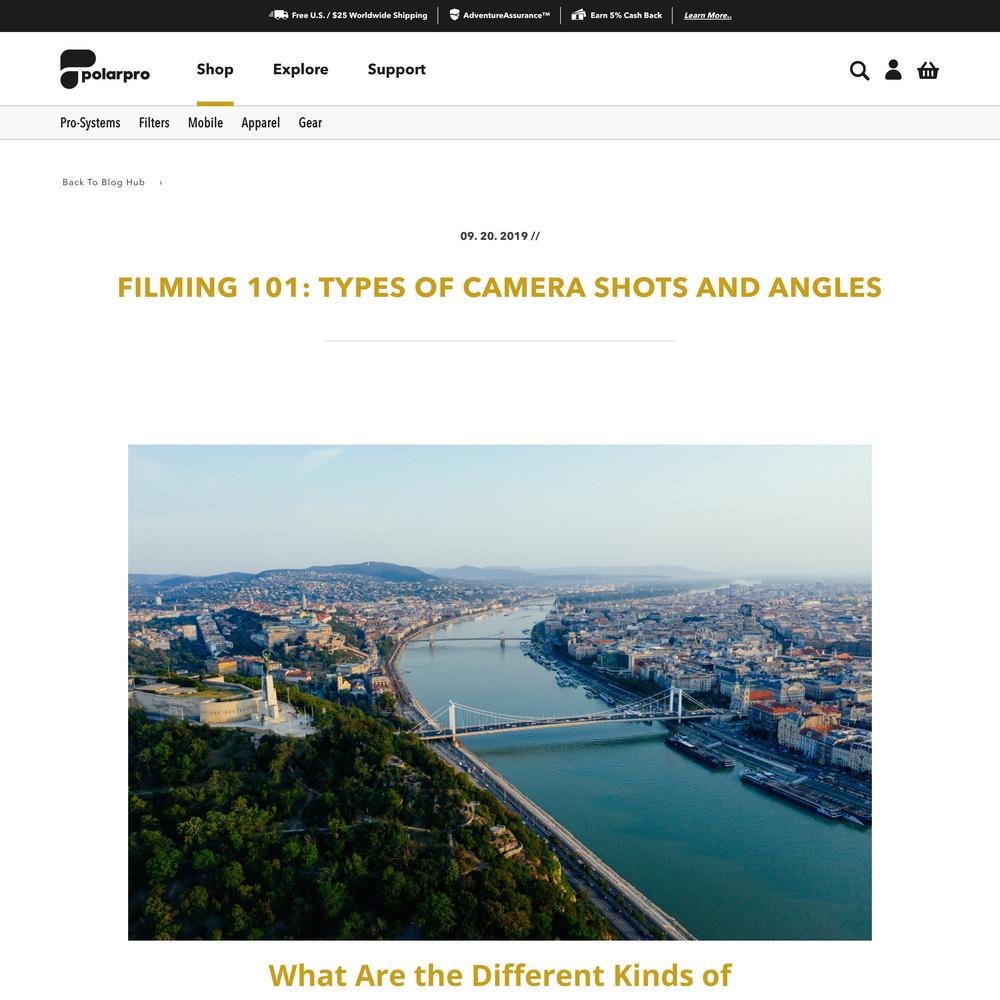Open the user account icon
Image resolution: width=1000 pixels, height=1000 pixels.
[893, 70]
